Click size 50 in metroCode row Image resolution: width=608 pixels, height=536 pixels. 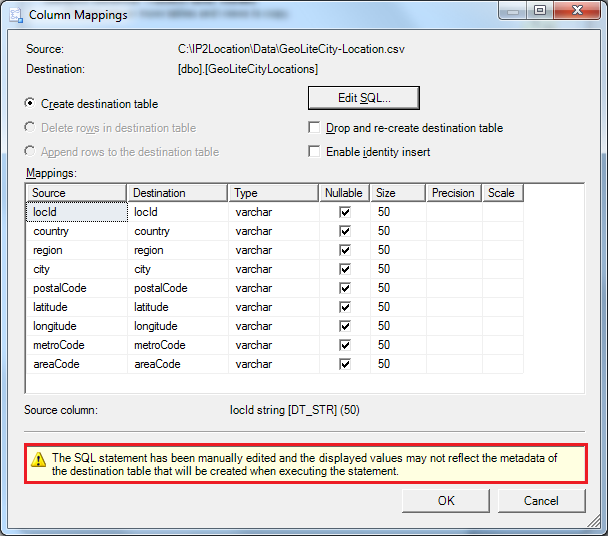pos(398,345)
